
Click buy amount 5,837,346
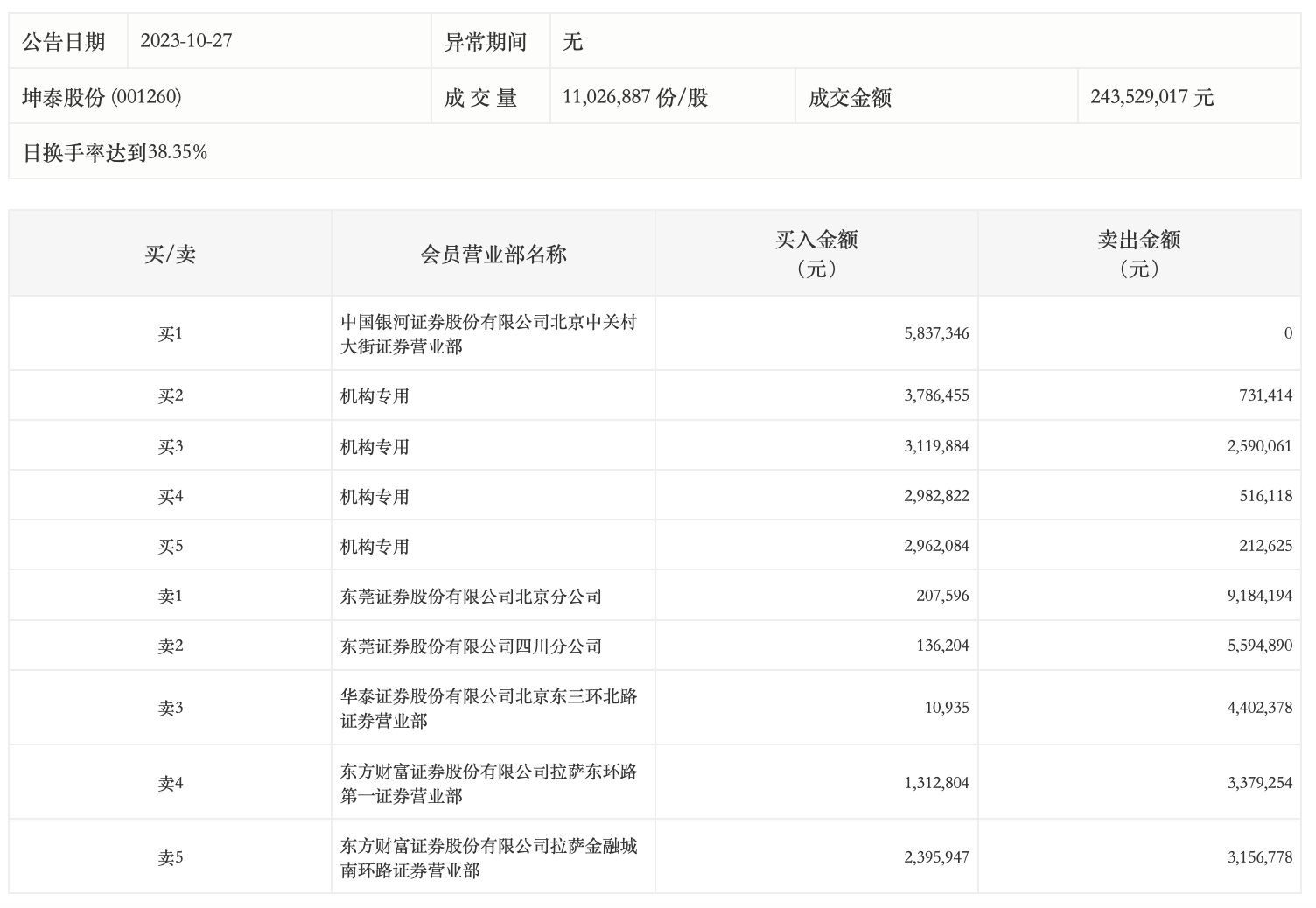(x=936, y=333)
